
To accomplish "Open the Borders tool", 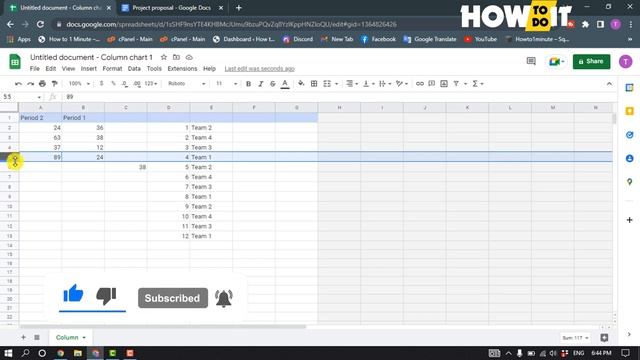I will 314,84.
